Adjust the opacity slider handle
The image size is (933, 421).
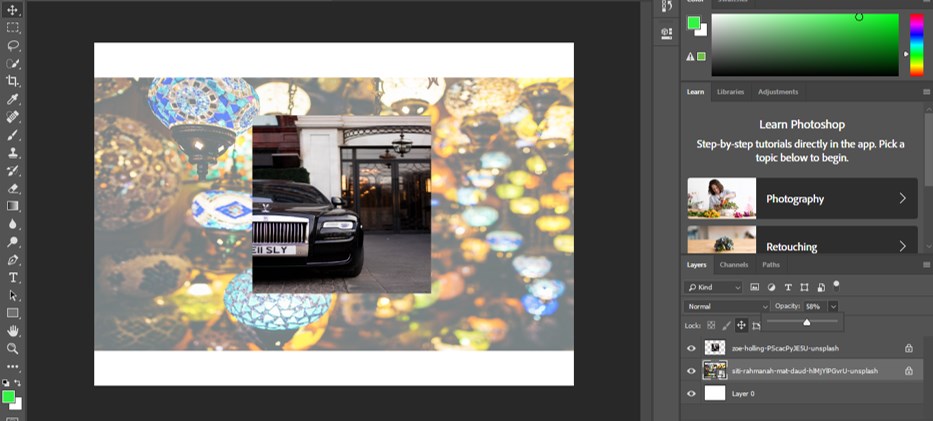pyautogui.click(x=806, y=322)
